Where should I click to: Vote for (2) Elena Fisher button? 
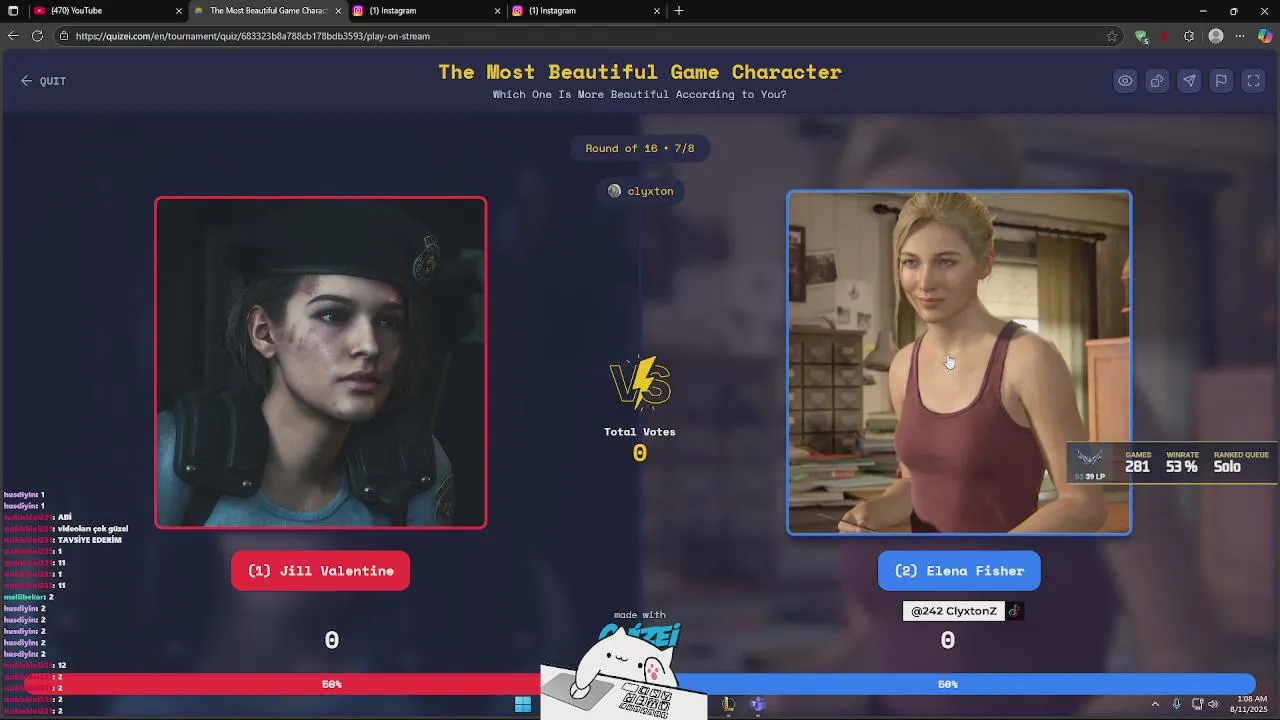tap(959, 571)
